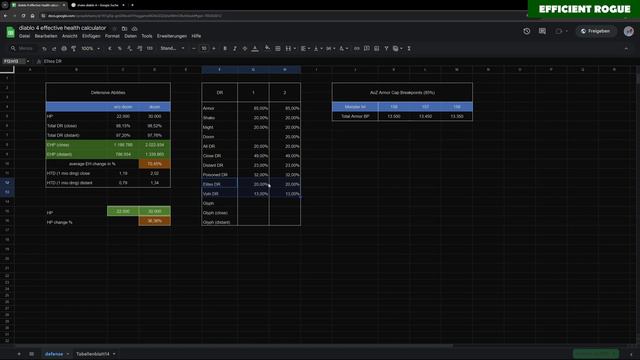Viewport: 640px width, 360px height.
Task: Click the formula bar showing Elites DR
Action: (x=53, y=61)
